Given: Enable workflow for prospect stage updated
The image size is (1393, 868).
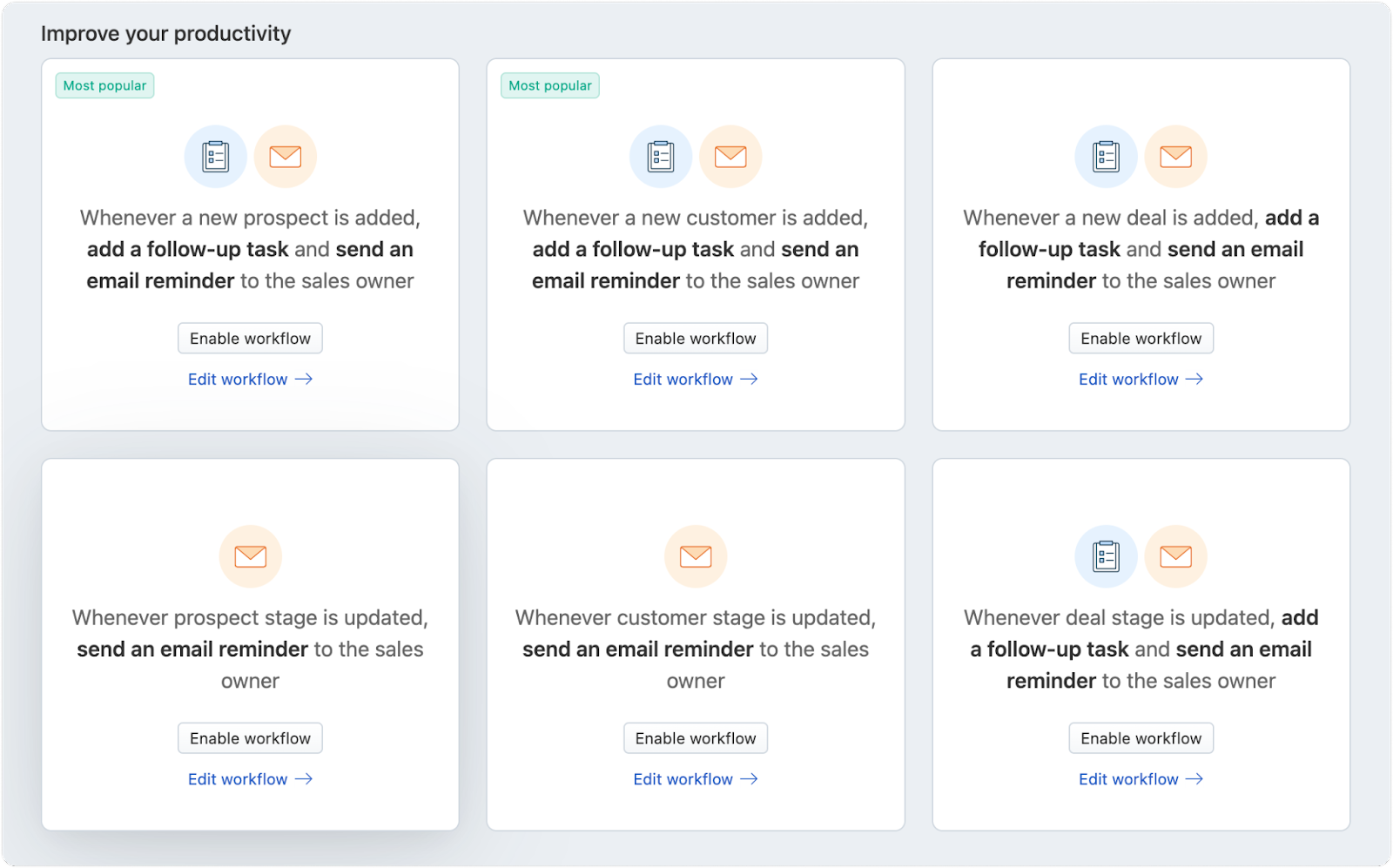Looking at the screenshot, I should pos(250,737).
